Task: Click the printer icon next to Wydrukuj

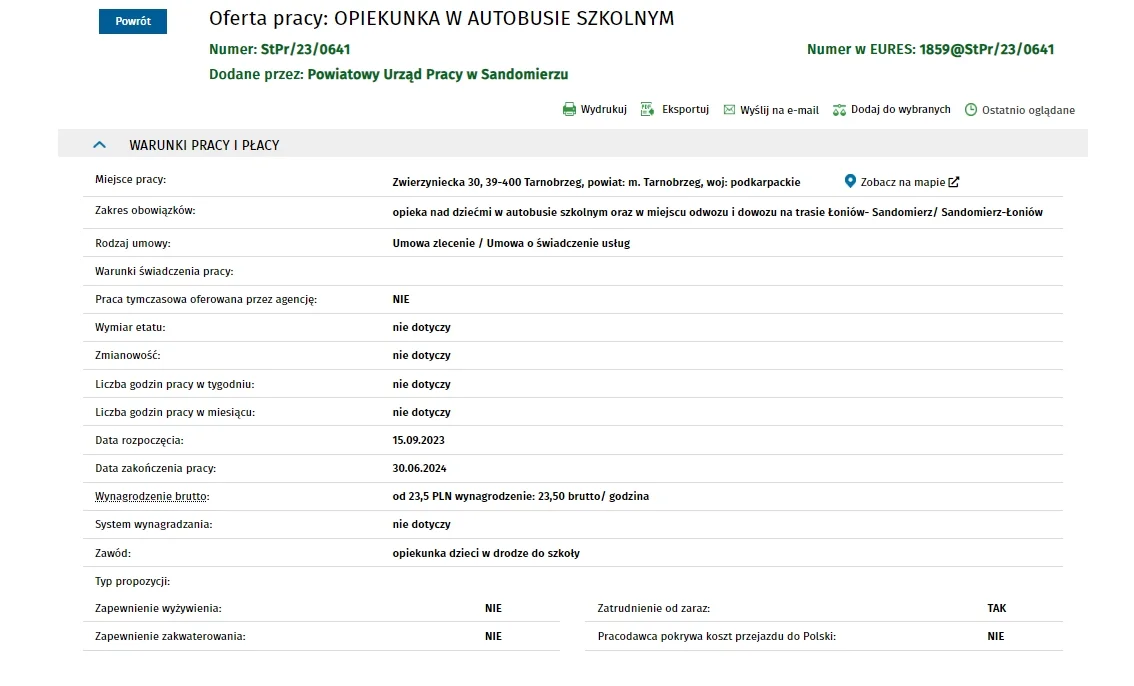Action: pyautogui.click(x=569, y=110)
